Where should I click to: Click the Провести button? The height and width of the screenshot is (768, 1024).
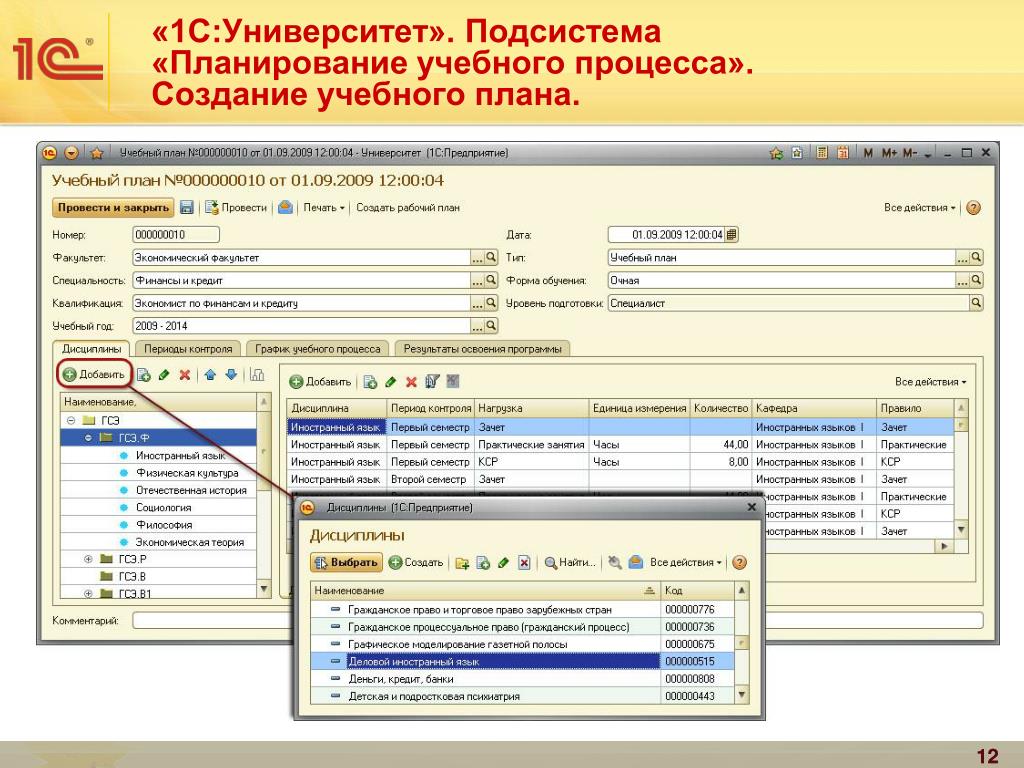pos(236,208)
